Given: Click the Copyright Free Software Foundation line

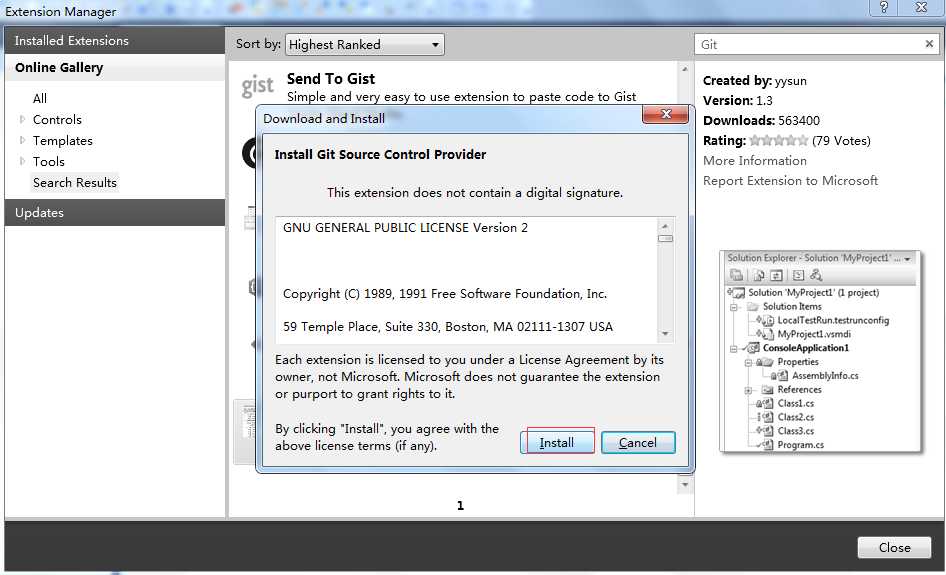Looking at the screenshot, I should click(x=445, y=294).
